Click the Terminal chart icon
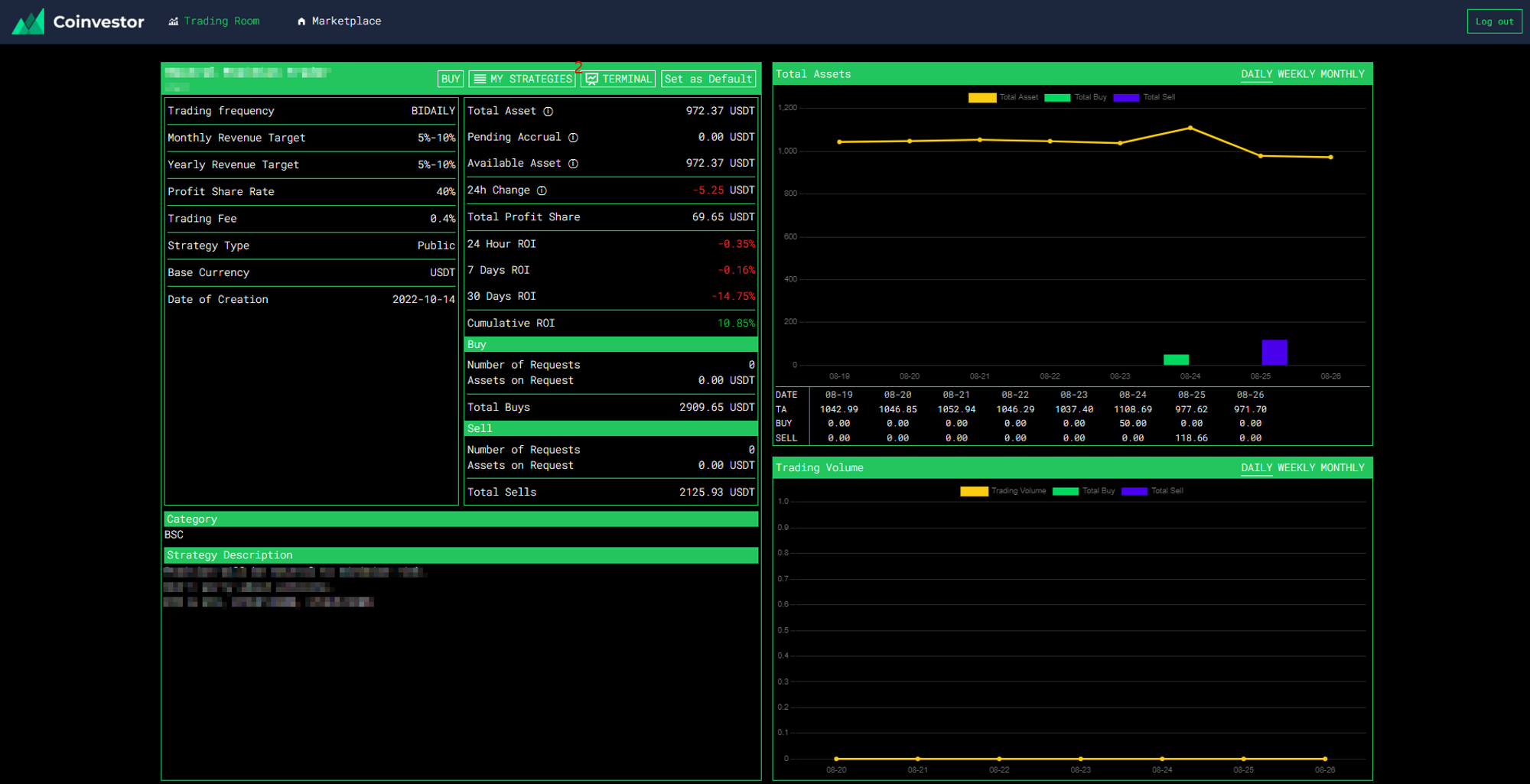Viewport: 1530px width, 784px height. point(591,79)
